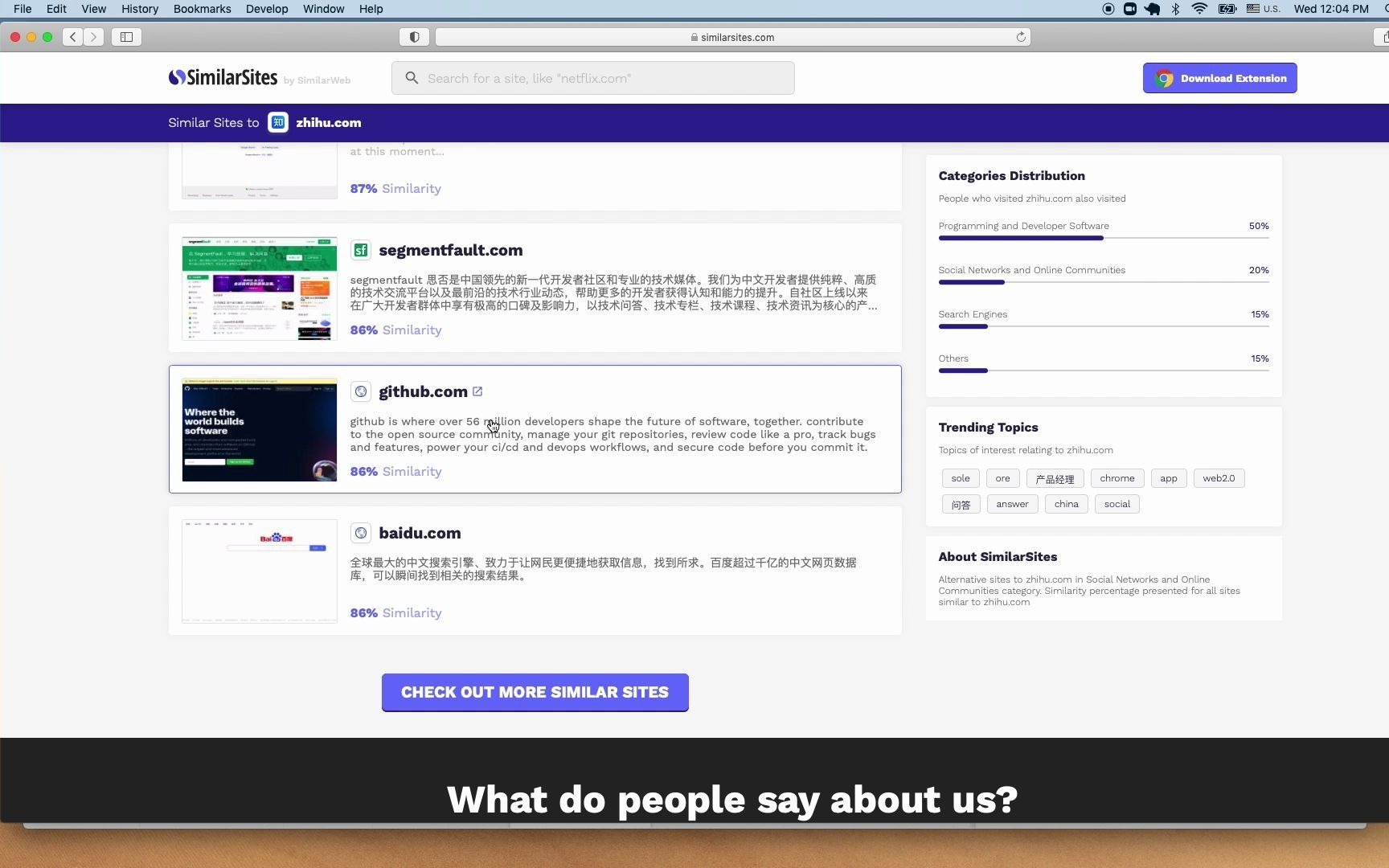This screenshot has width=1389, height=868.
Task: Open the File menu
Action: click(23, 9)
